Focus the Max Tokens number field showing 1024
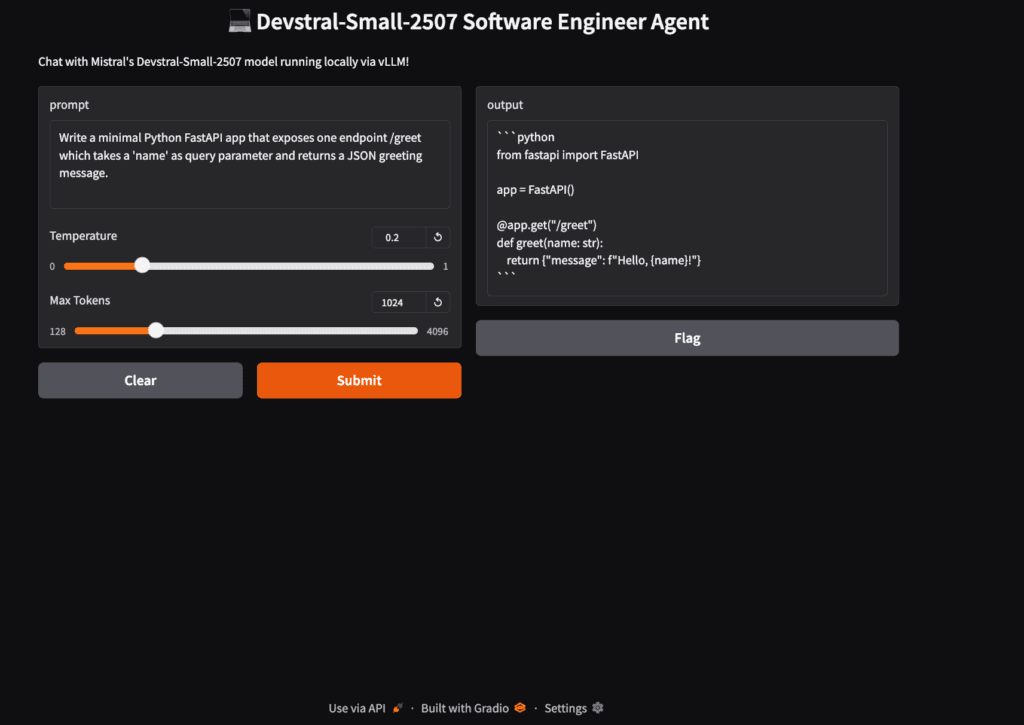 (x=399, y=302)
